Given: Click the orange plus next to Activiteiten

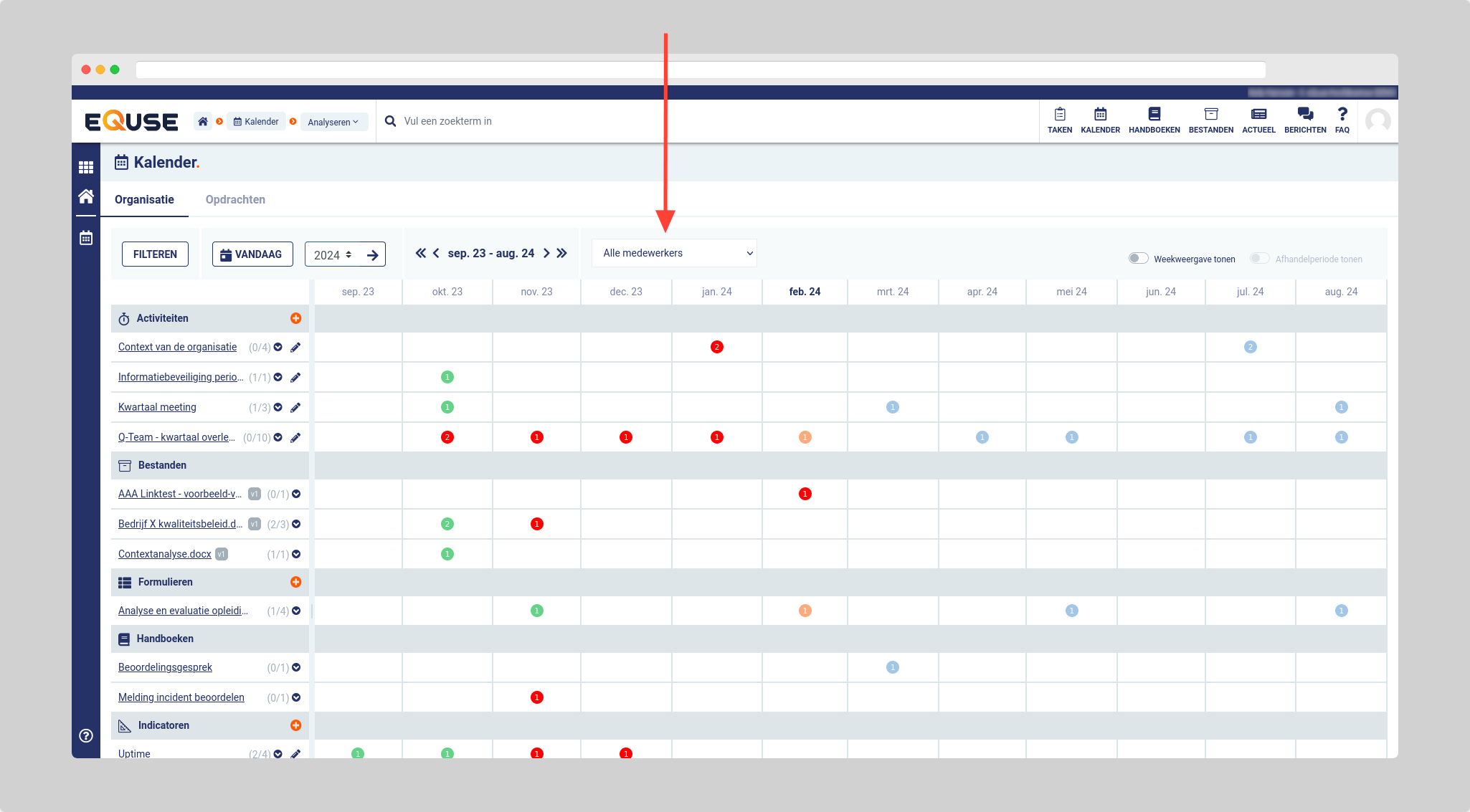Looking at the screenshot, I should coord(295,318).
